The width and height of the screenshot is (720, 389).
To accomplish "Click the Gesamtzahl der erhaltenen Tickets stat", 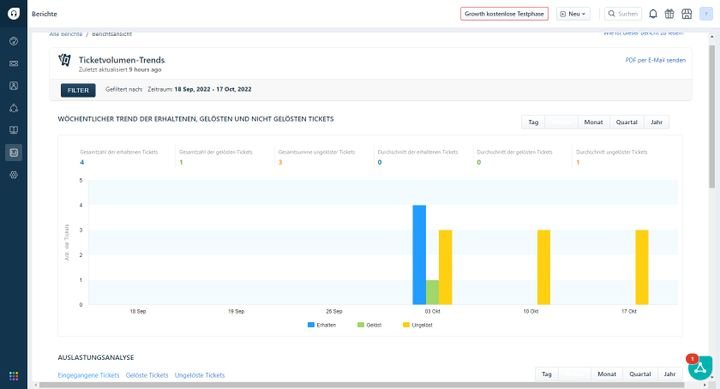I will pyautogui.click(x=118, y=157).
